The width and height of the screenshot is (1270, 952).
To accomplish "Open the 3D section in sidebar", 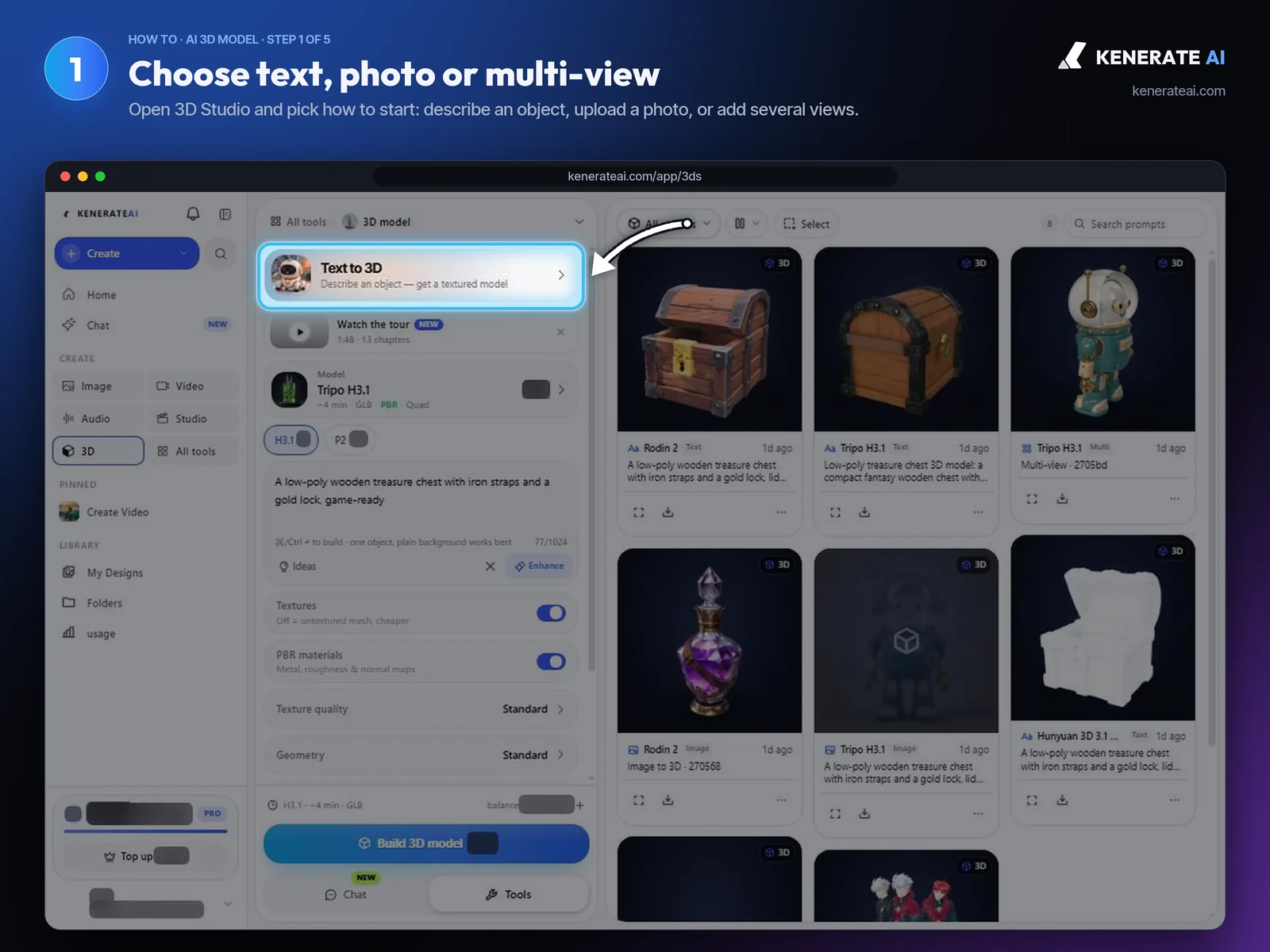I will [98, 451].
